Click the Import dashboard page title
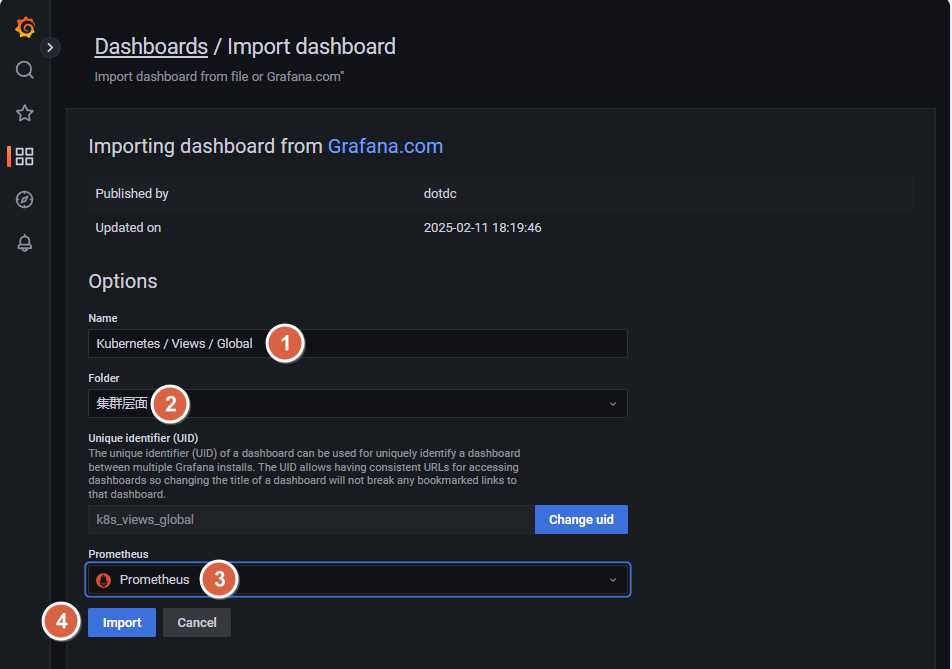This screenshot has width=952, height=669. click(311, 47)
